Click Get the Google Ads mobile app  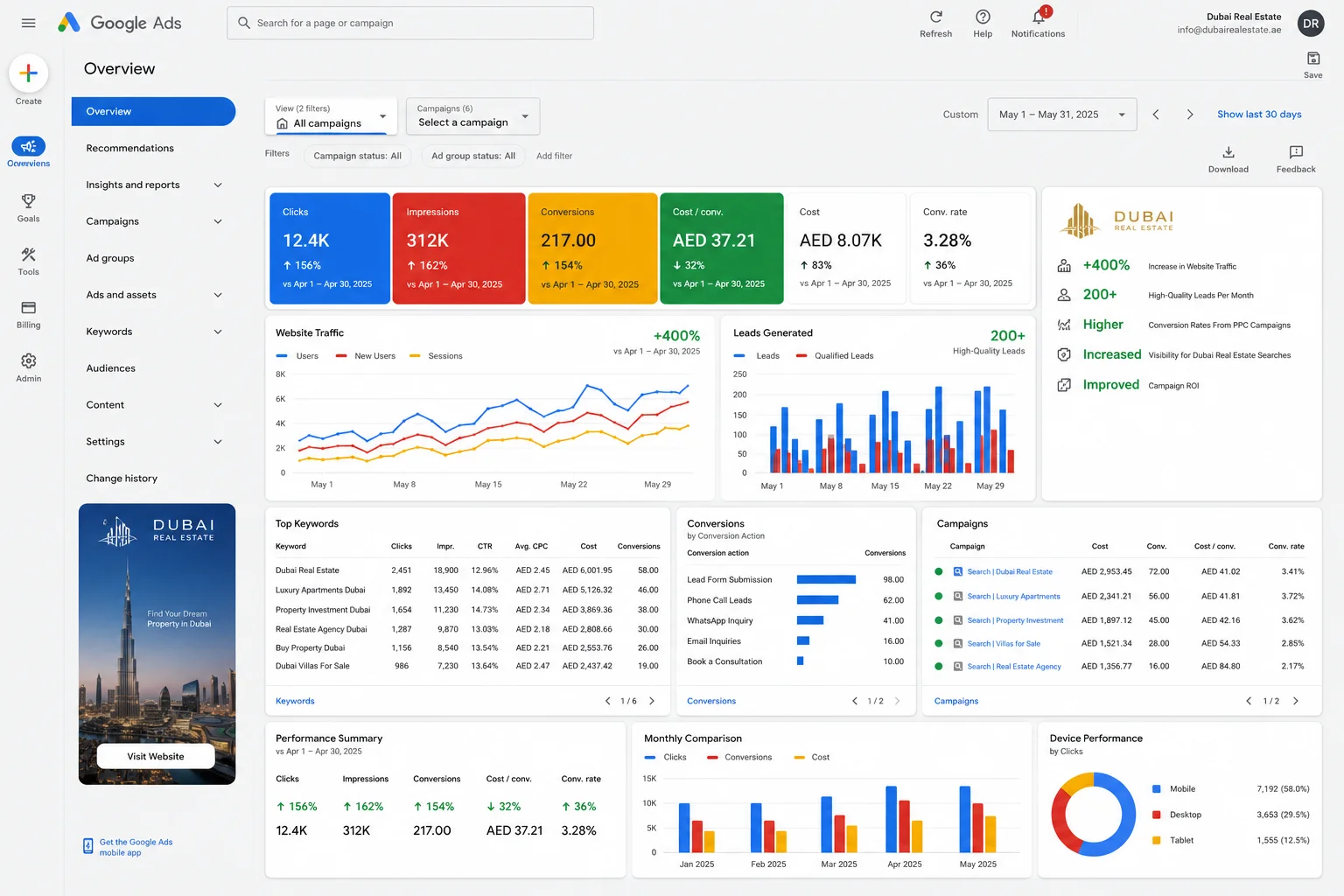point(136,847)
